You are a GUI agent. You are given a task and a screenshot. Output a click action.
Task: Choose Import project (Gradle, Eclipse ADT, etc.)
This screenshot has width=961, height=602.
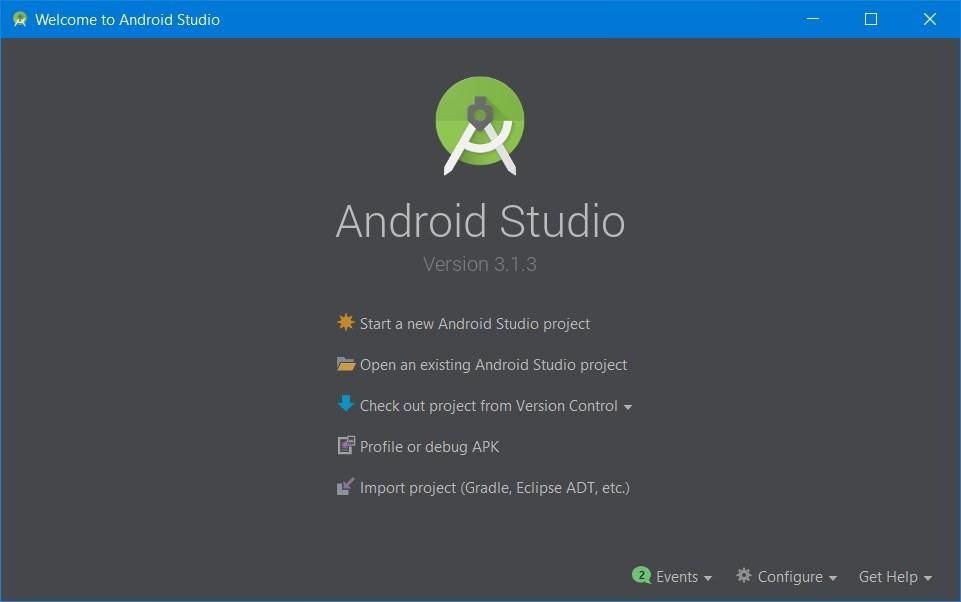pos(495,488)
